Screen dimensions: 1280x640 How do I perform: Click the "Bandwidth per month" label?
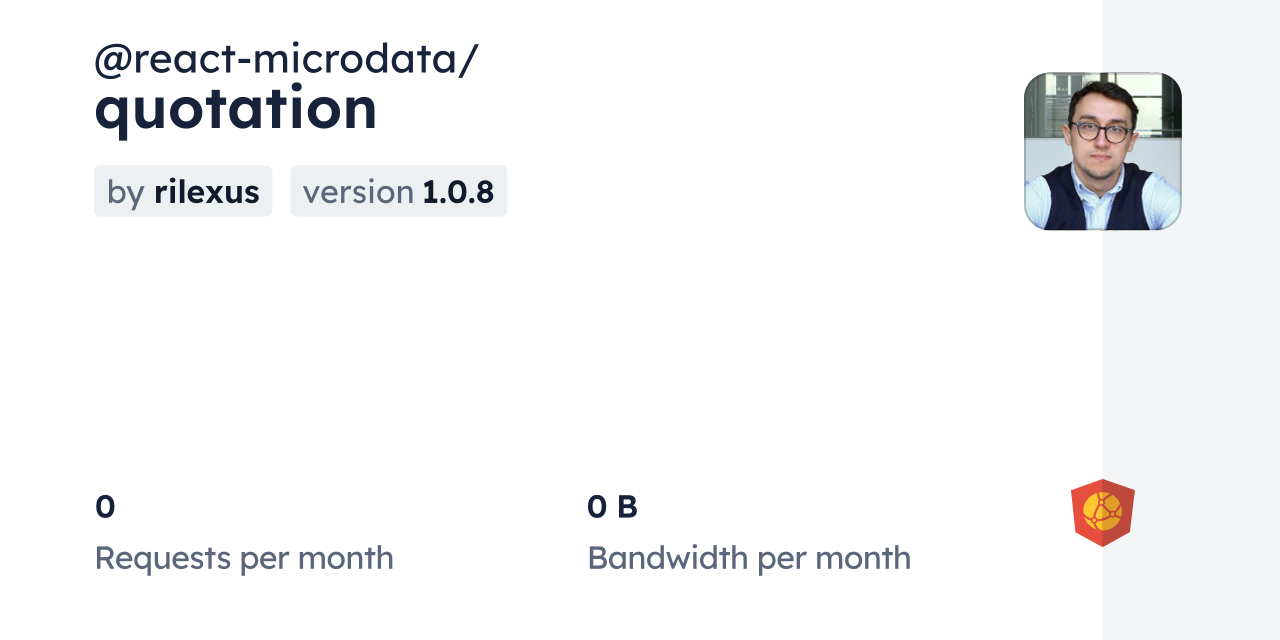point(749,558)
